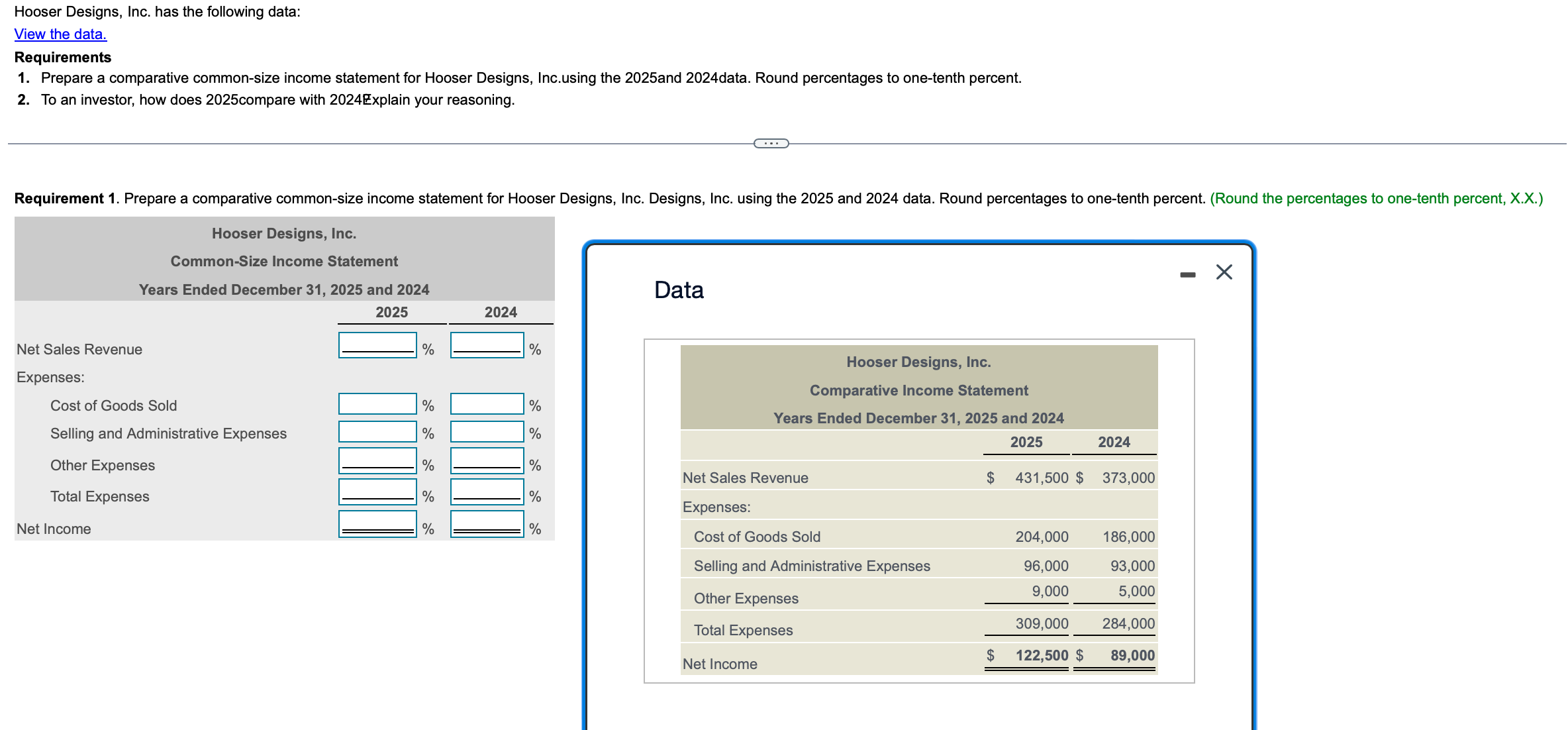Image resolution: width=1568 pixels, height=730 pixels.
Task: Click the 2025 Selling and Administrative Expenses field
Action: click(376, 431)
